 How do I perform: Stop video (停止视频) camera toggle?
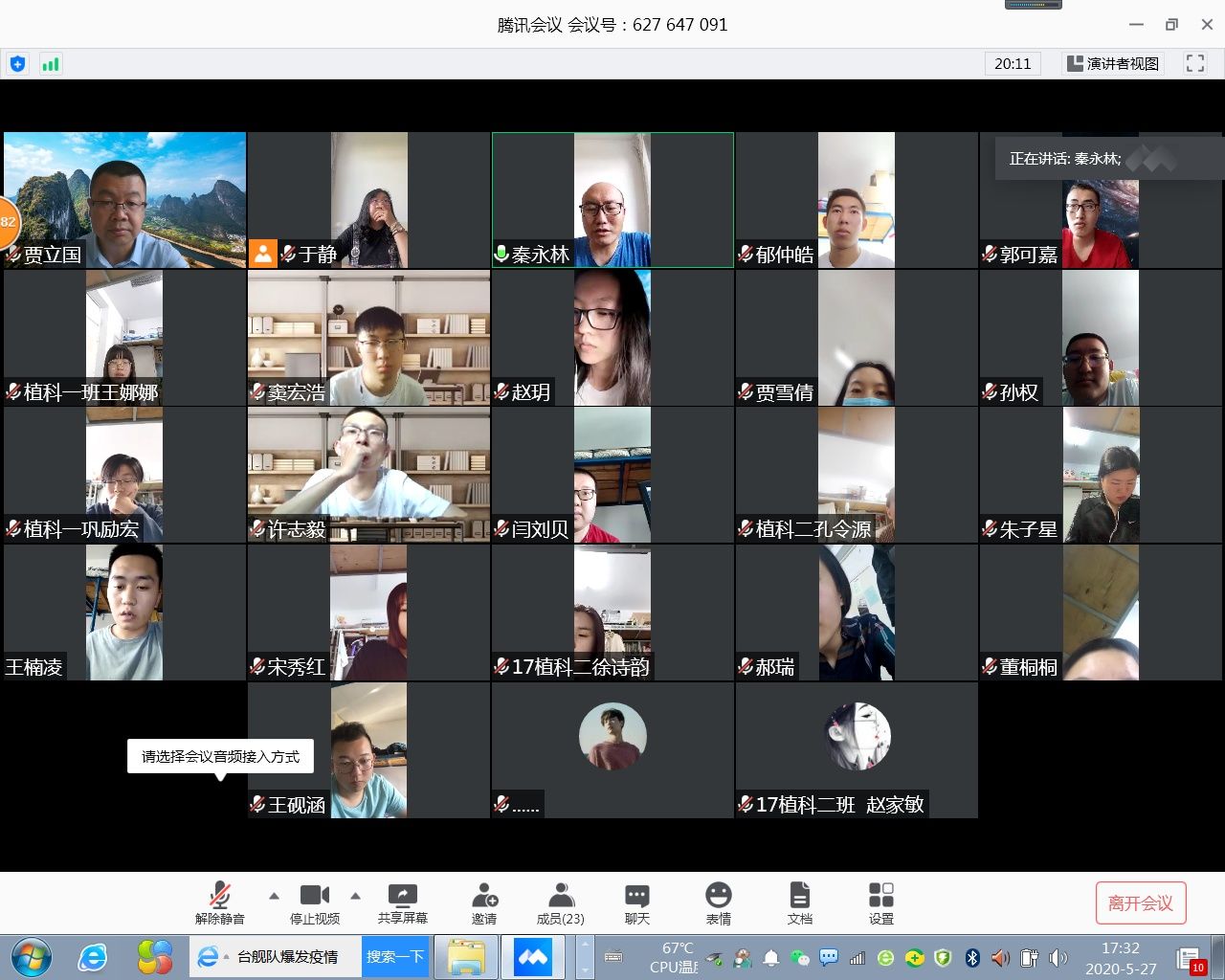315,902
